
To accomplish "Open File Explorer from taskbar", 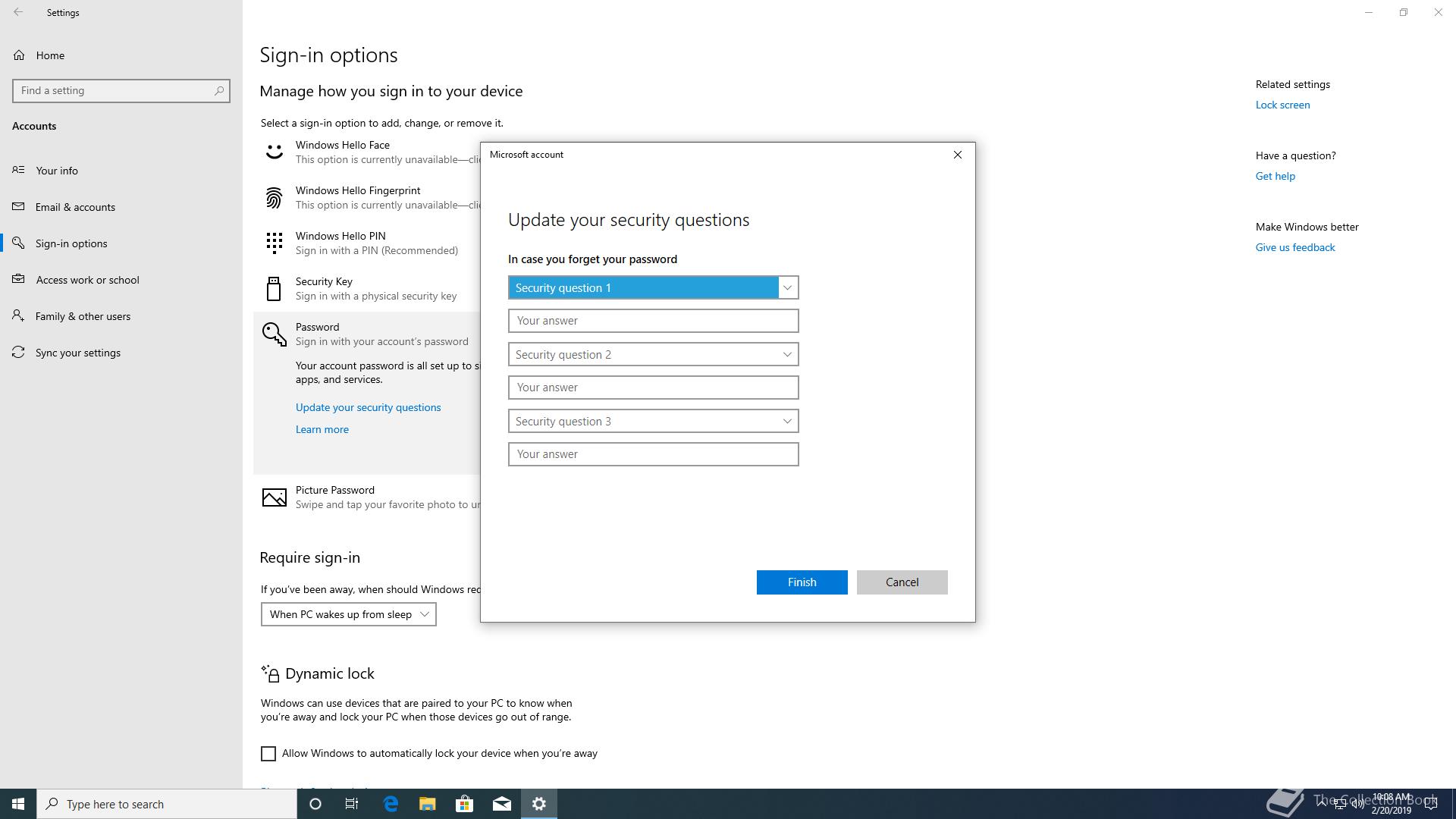I will coord(427,804).
